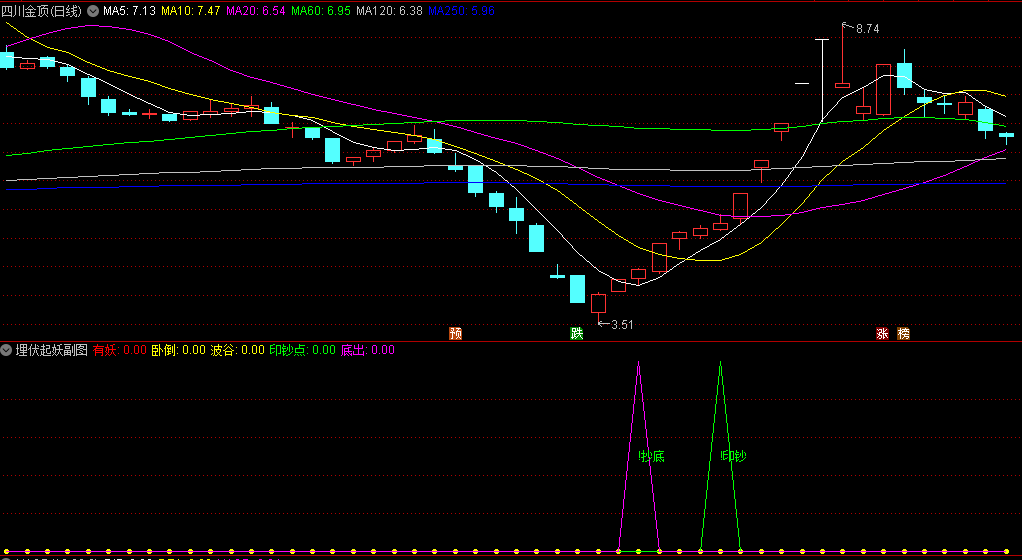Select the MA250: 5.96 indicator label
1022x560 pixels.
(461, 11)
